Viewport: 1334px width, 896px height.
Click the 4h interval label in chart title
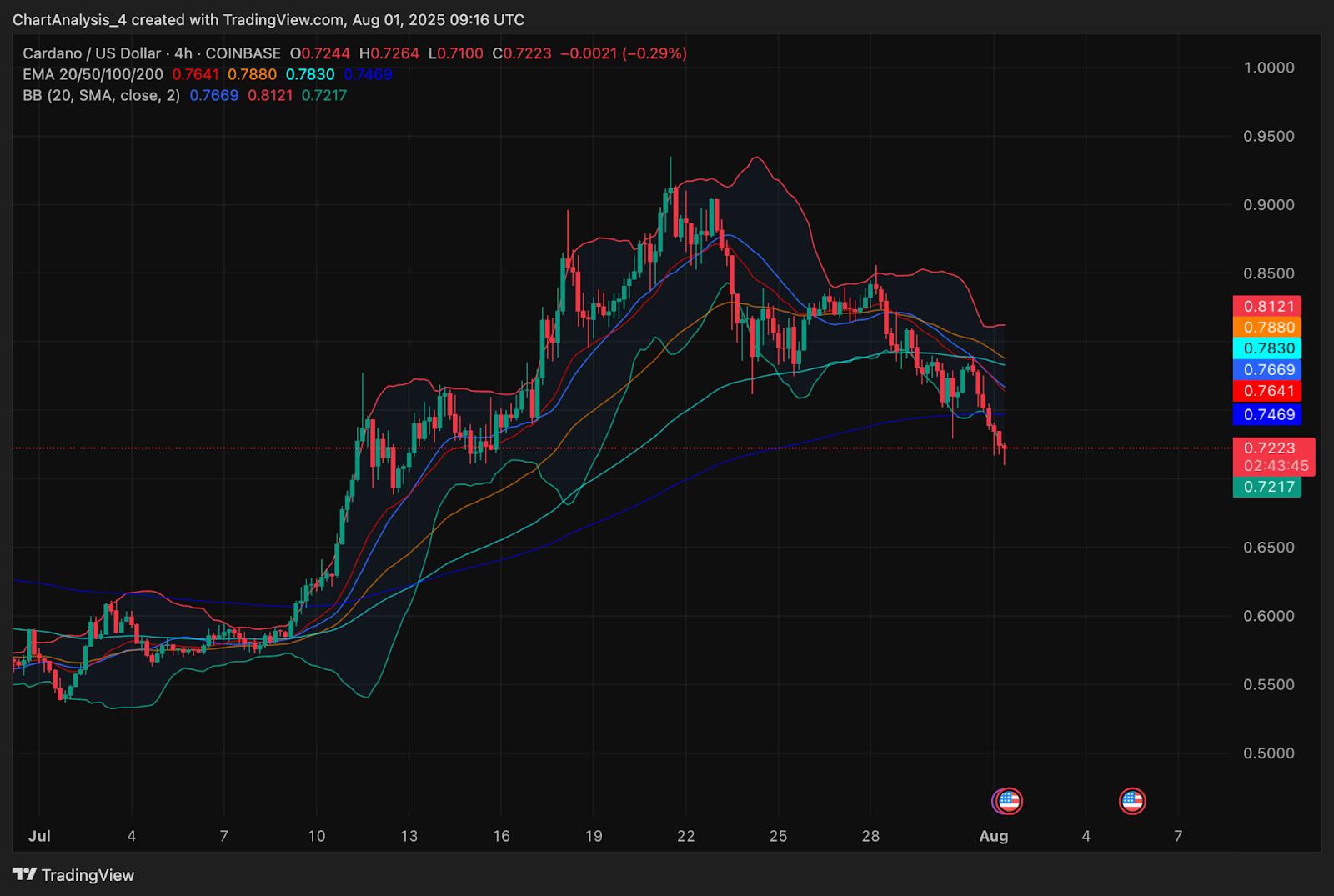[183, 53]
